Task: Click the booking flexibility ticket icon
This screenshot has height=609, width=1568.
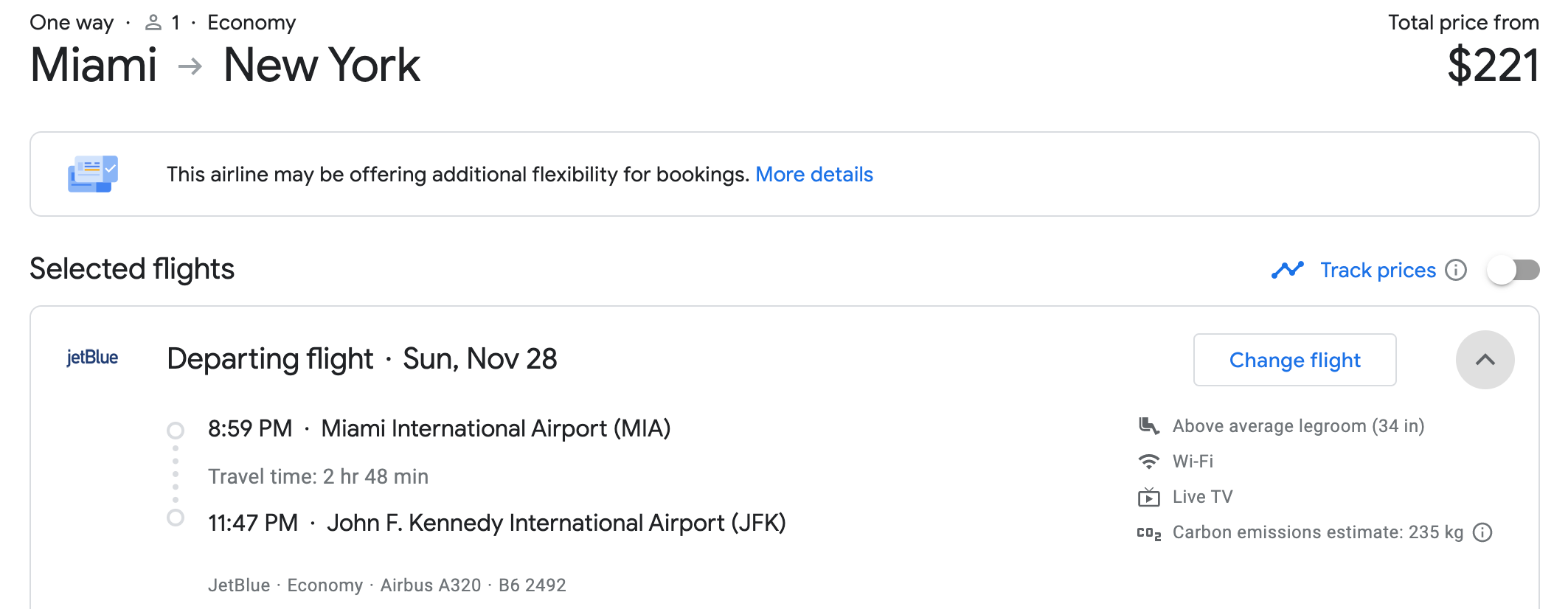Action: tap(93, 174)
